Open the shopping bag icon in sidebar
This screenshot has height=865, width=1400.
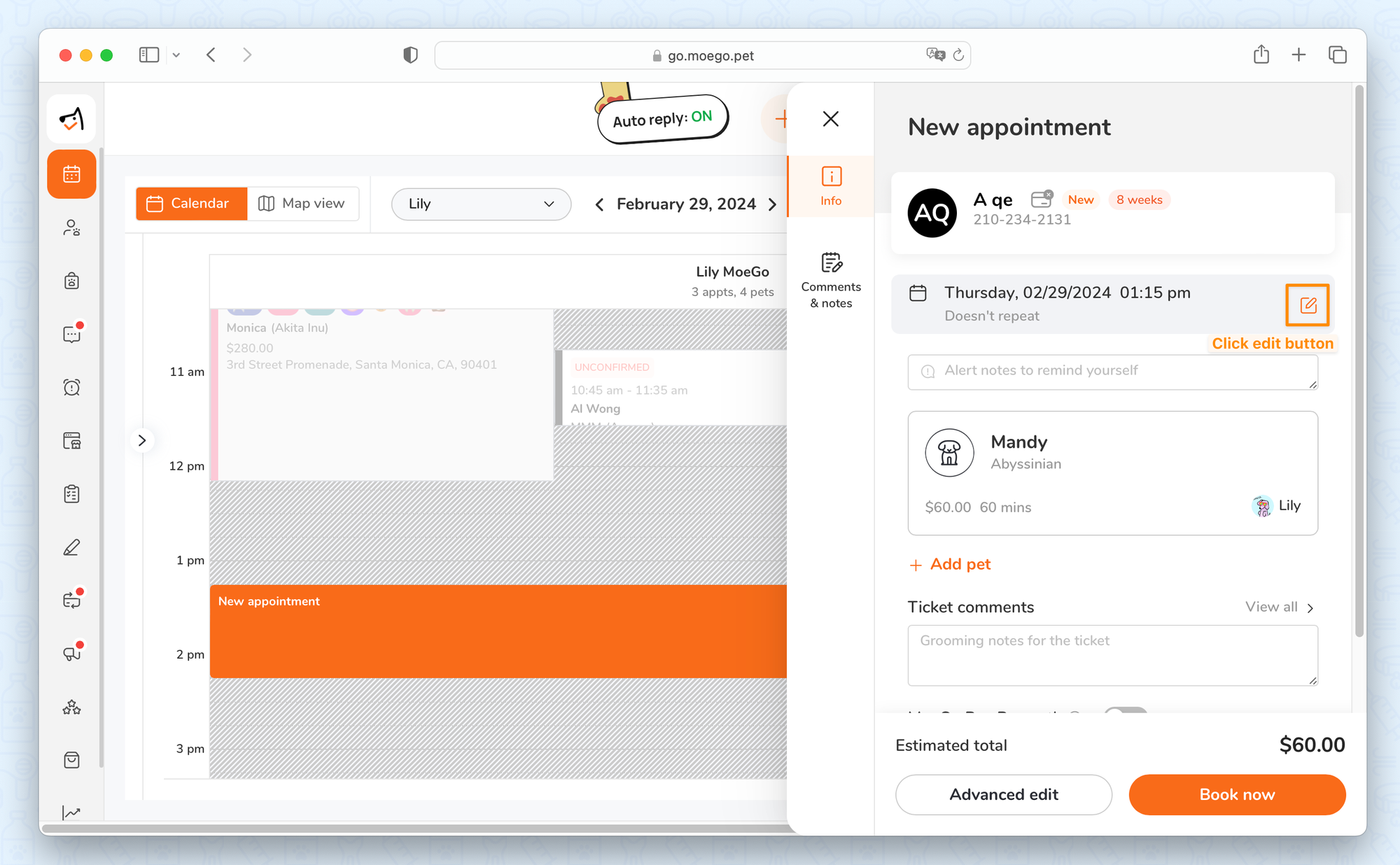71,760
